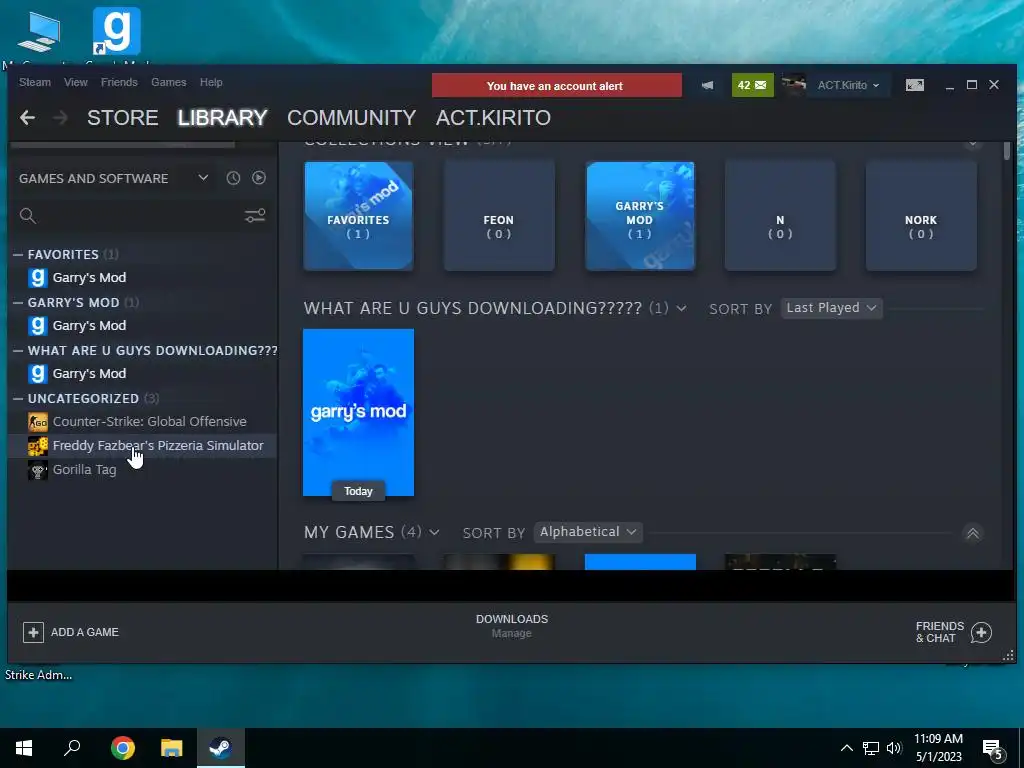
Task: Select Garry's Mod under What Are U Guys Downloading
Action: coord(89,374)
